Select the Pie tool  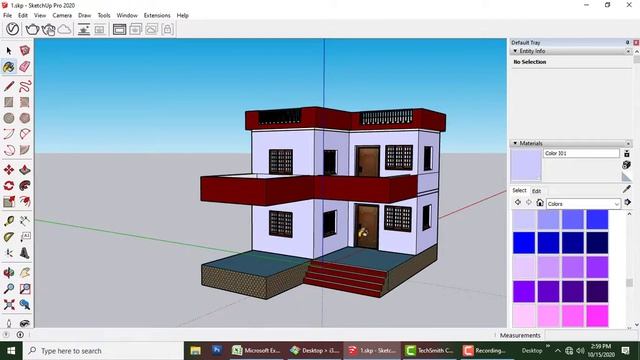(x=25, y=150)
